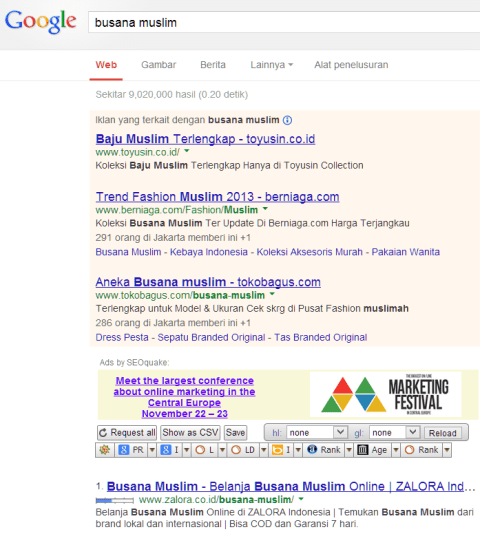Open the zalora.co.id URL dropdown arrow
Image resolution: width=480 pixels, height=534 pixels.
(x=301, y=499)
